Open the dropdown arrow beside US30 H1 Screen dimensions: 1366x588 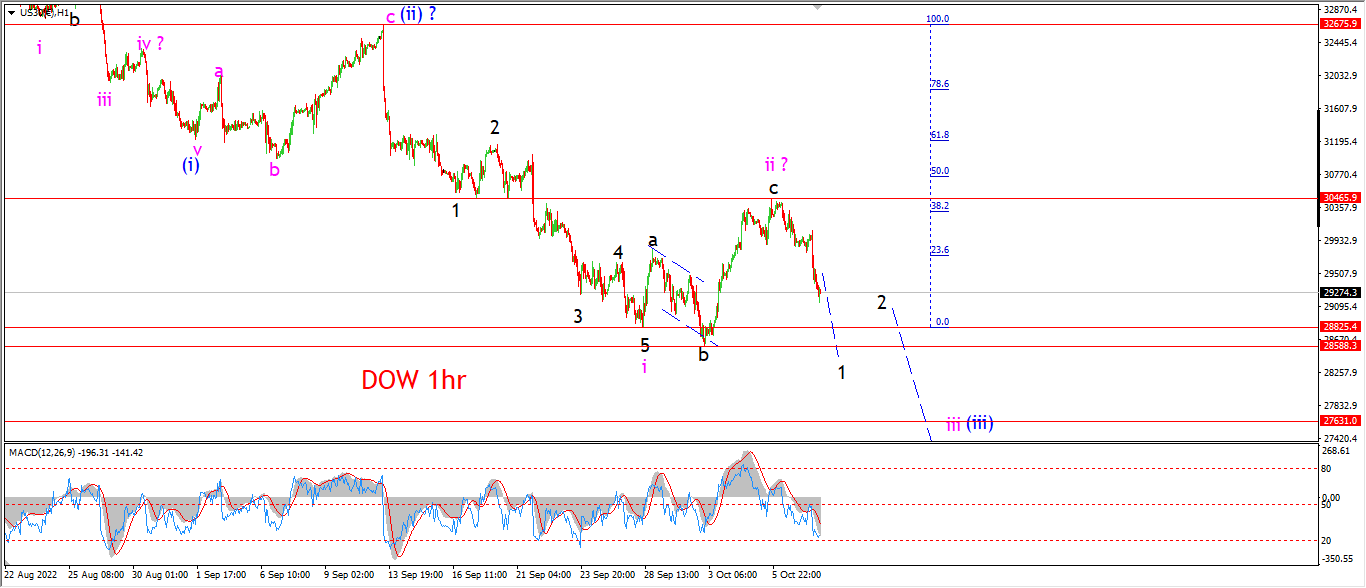click(x=11, y=13)
